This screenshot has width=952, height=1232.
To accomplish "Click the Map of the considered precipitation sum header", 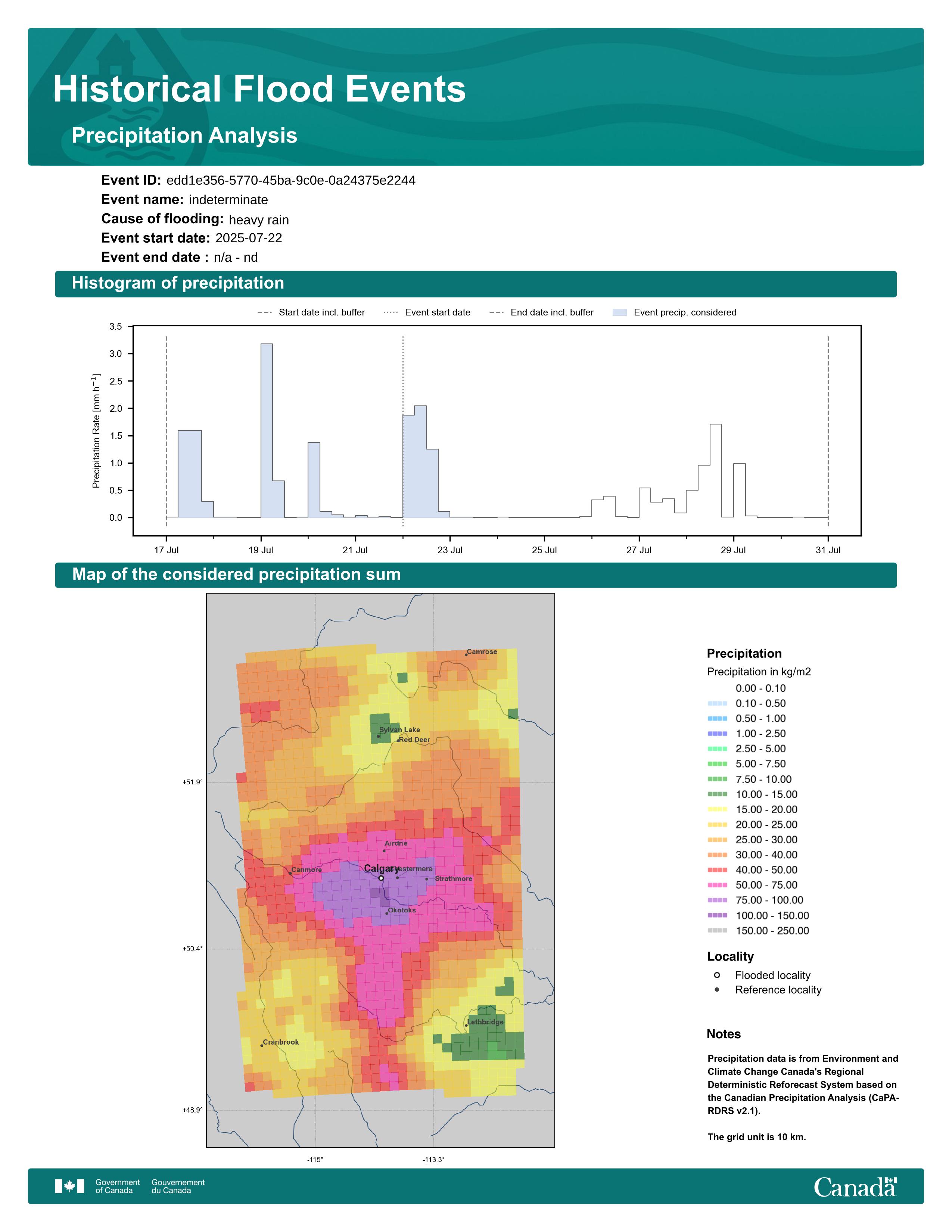I will (236, 574).
